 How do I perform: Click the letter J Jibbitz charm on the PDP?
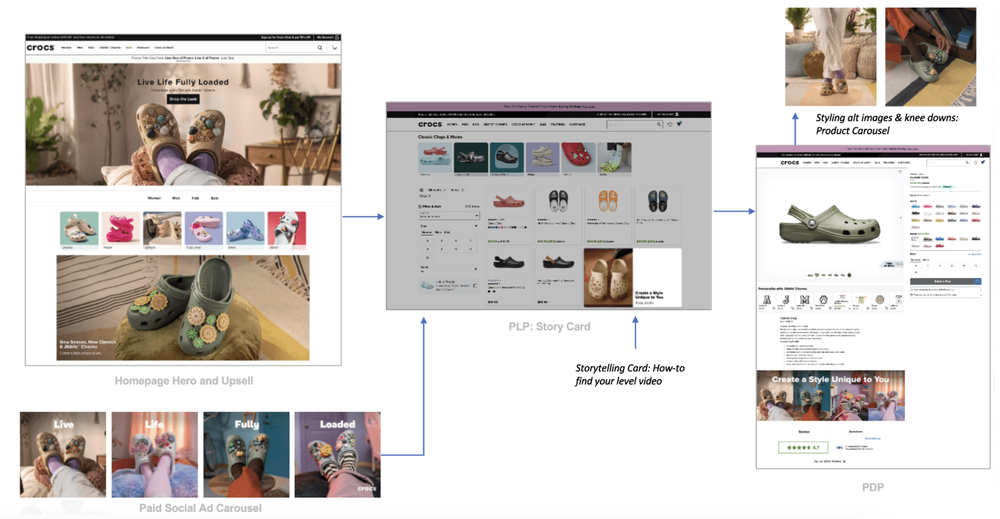tap(786, 300)
